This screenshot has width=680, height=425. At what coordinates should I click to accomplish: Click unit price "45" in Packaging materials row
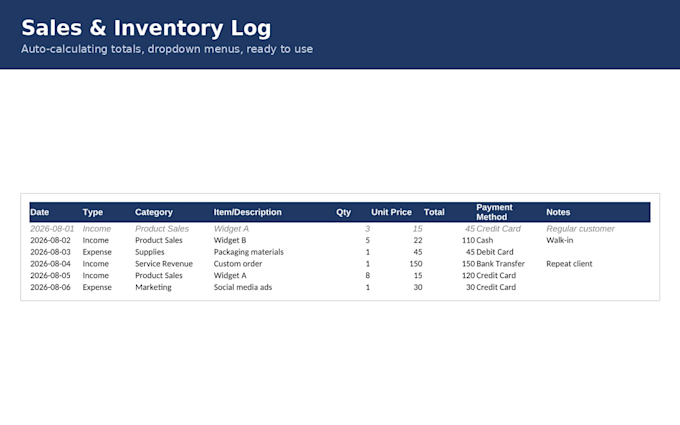418,252
